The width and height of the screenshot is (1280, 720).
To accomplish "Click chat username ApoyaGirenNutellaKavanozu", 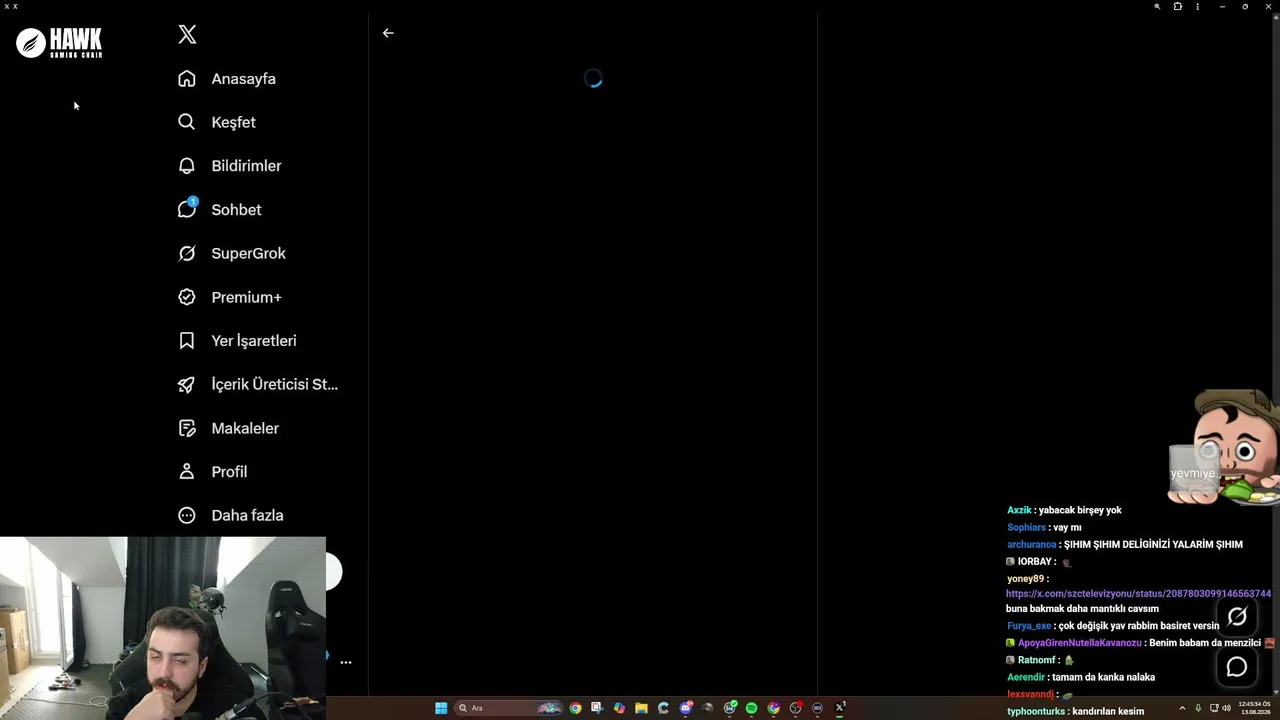I will pyautogui.click(x=1079, y=642).
